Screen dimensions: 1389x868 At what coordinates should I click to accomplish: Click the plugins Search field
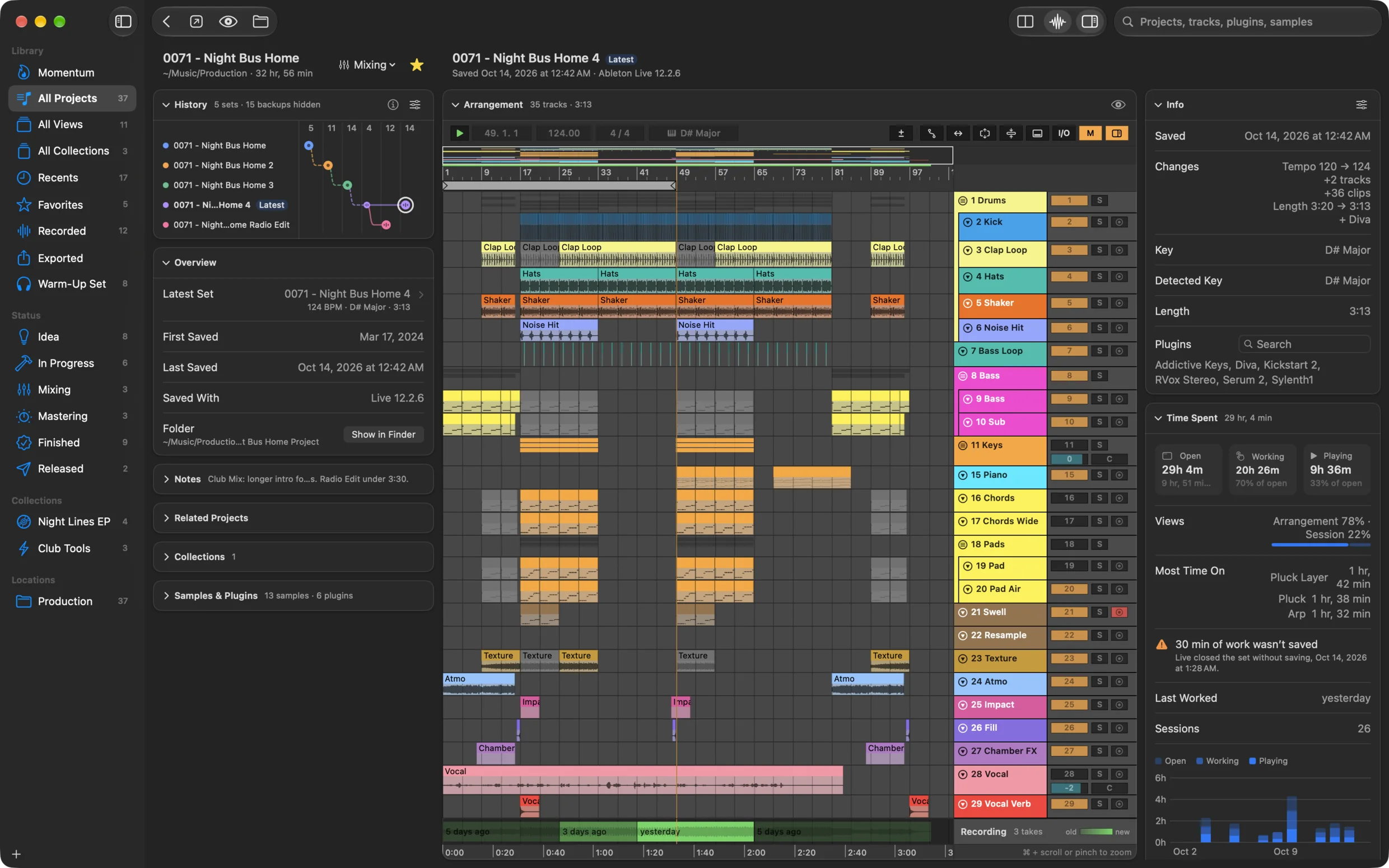click(x=1304, y=344)
